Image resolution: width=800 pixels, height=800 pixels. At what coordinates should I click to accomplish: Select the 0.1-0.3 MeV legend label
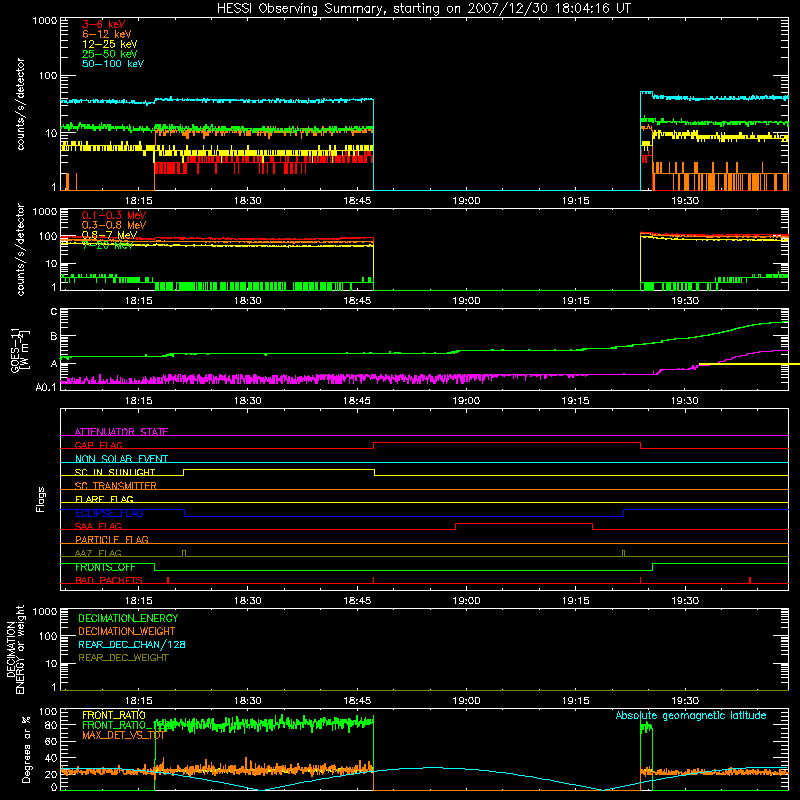(x=114, y=215)
